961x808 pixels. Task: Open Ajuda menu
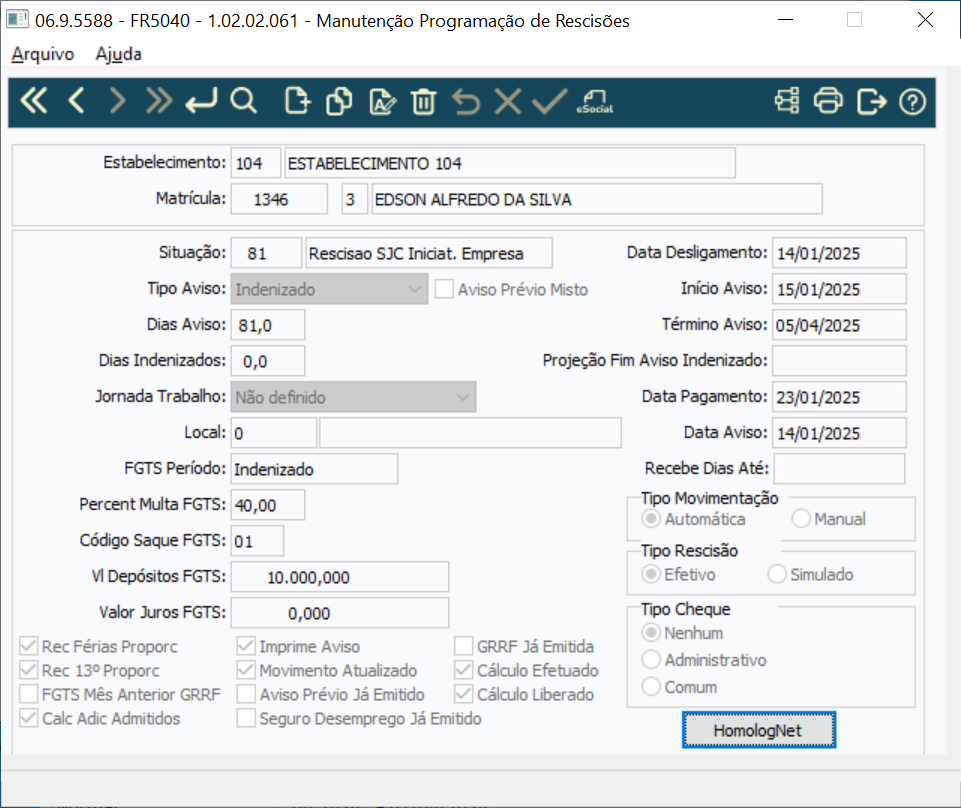point(118,54)
